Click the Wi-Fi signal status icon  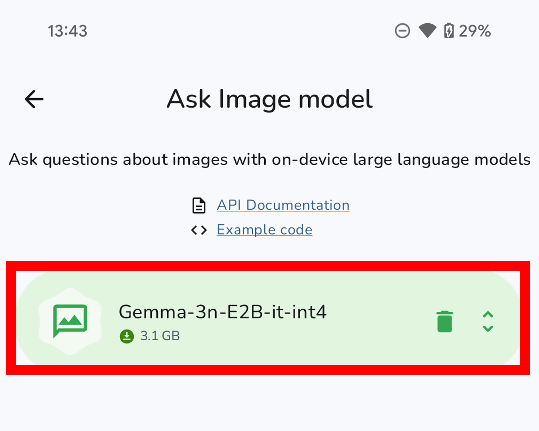[427, 31]
